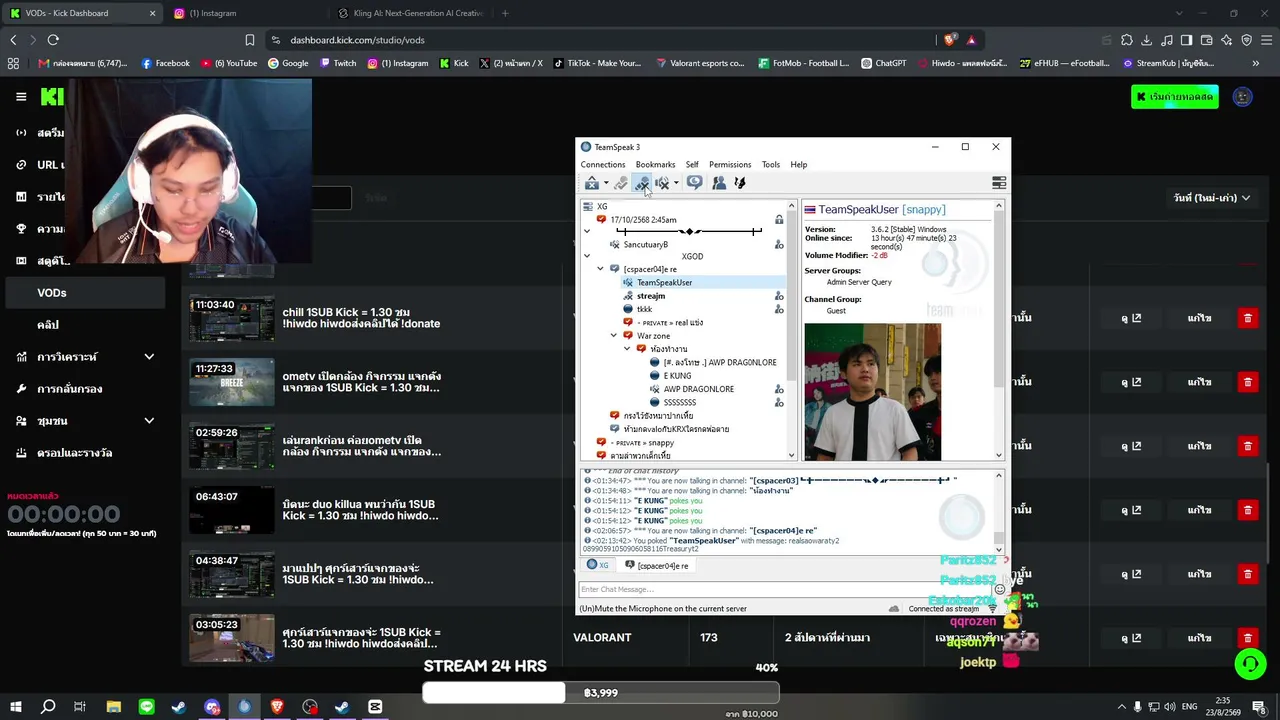Open the Permissions menu in TeamSpeak
1280x720 pixels.
point(730,165)
